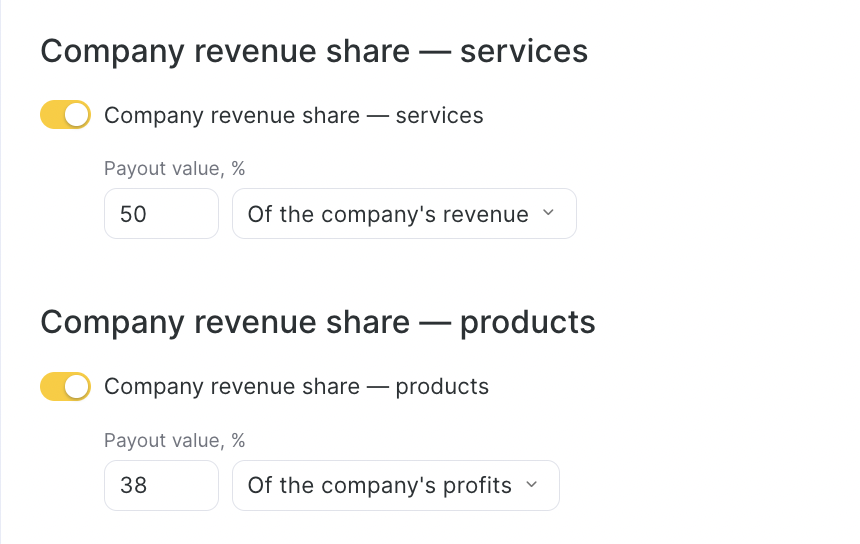Click the "Company revenue share — services" heading
Screen dimensions: 860x544
pos(314,51)
